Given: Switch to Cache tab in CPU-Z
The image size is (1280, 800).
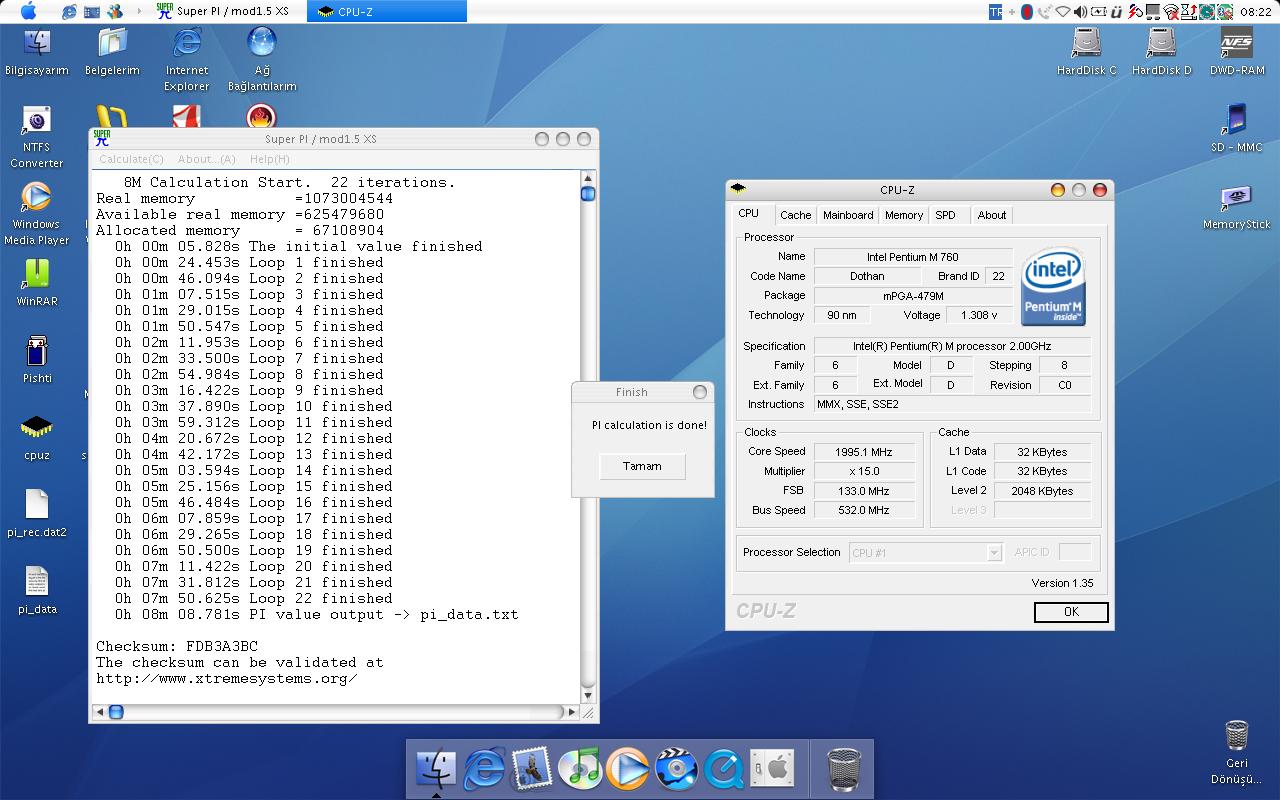Looking at the screenshot, I should click(x=796, y=215).
